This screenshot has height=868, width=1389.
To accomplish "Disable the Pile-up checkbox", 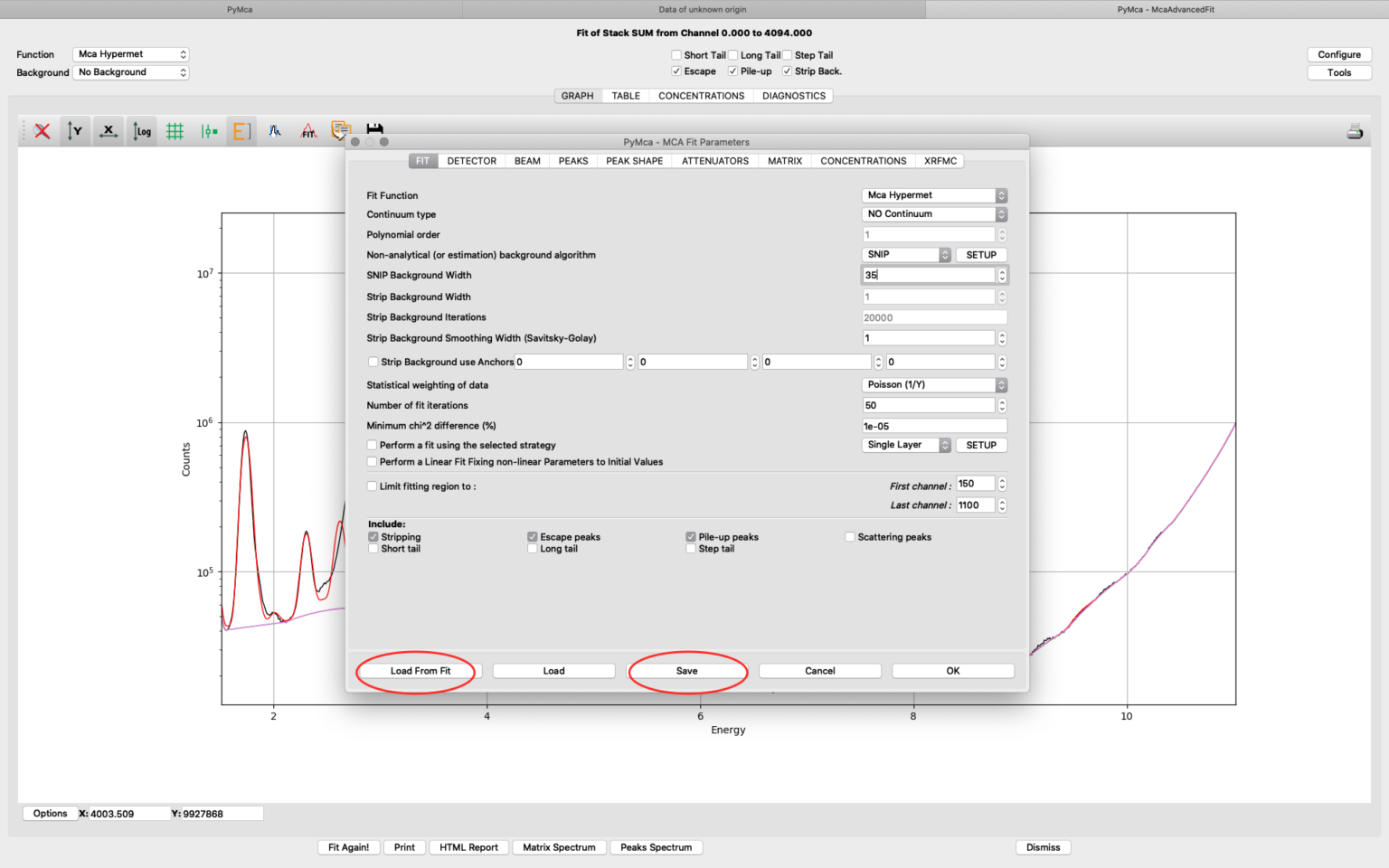I will pyautogui.click(x=732, y=71).
